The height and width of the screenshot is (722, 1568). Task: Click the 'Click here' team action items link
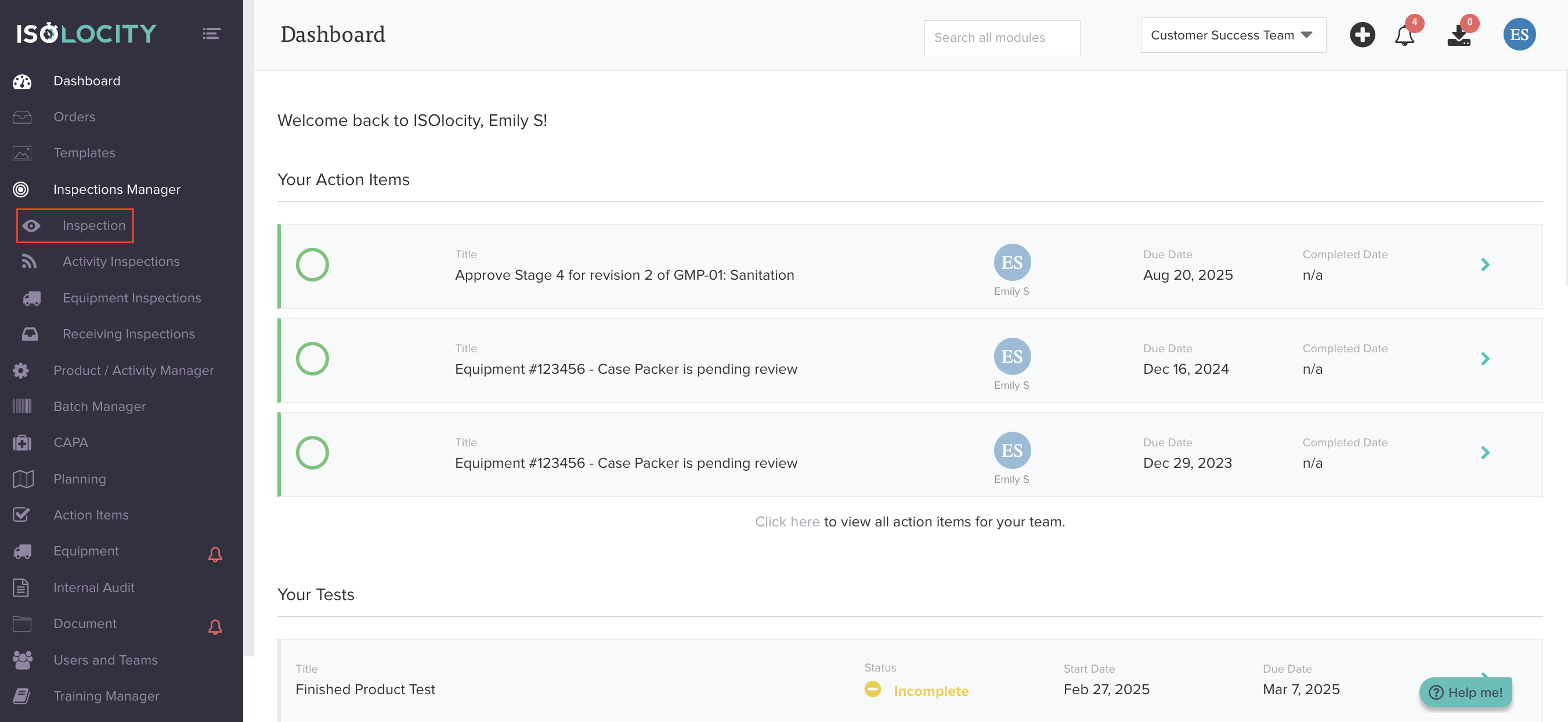click(x=786, y=522)
